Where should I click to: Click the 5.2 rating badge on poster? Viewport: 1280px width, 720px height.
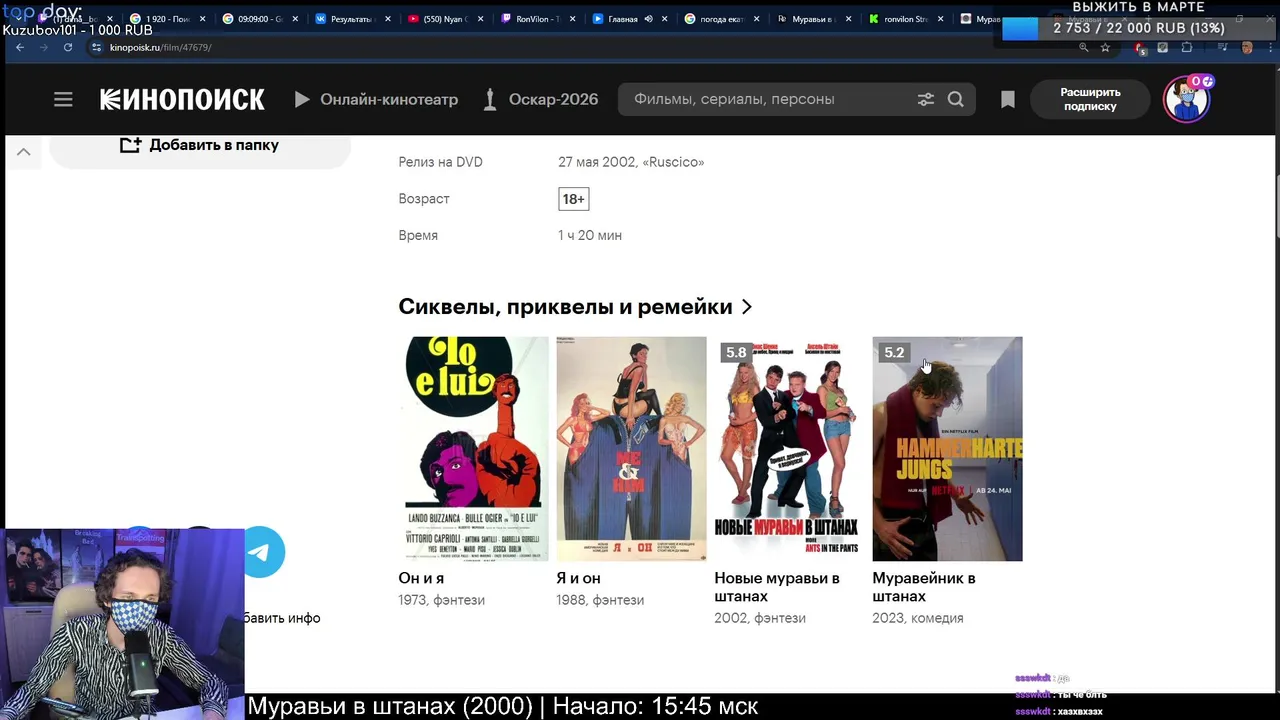pyautogui.click(x=894, y=352)
